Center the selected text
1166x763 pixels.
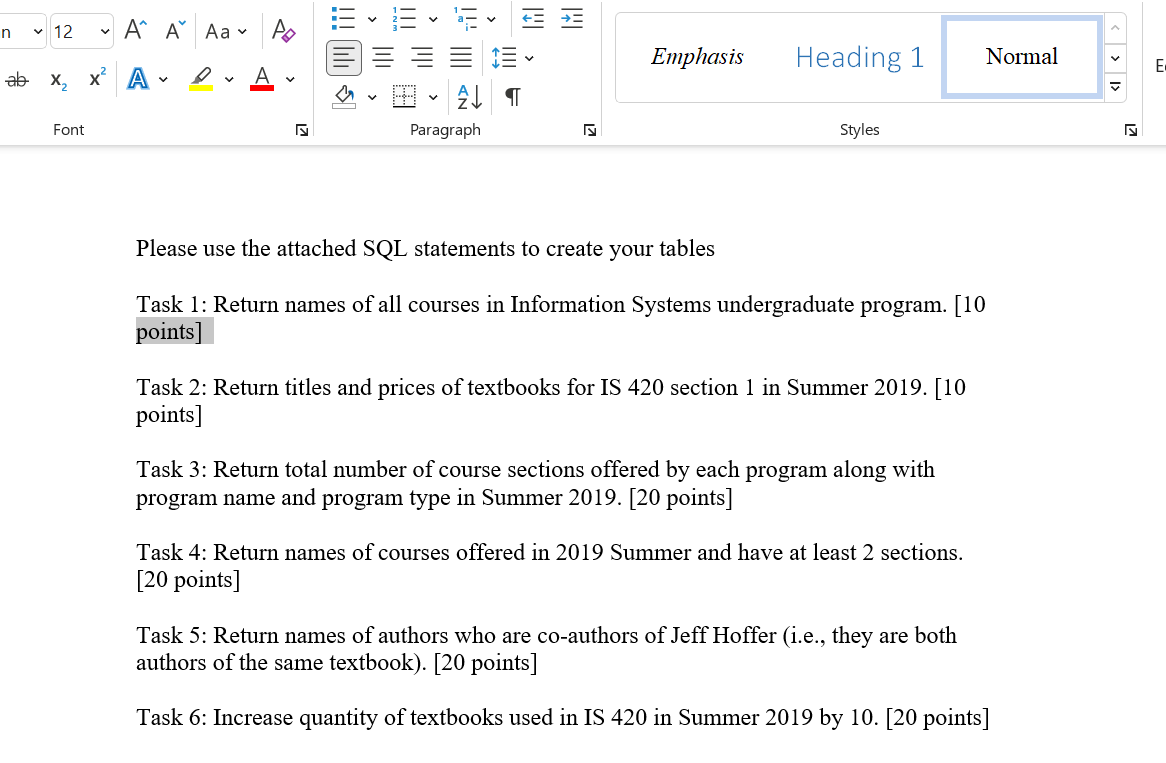click(383, 57)
